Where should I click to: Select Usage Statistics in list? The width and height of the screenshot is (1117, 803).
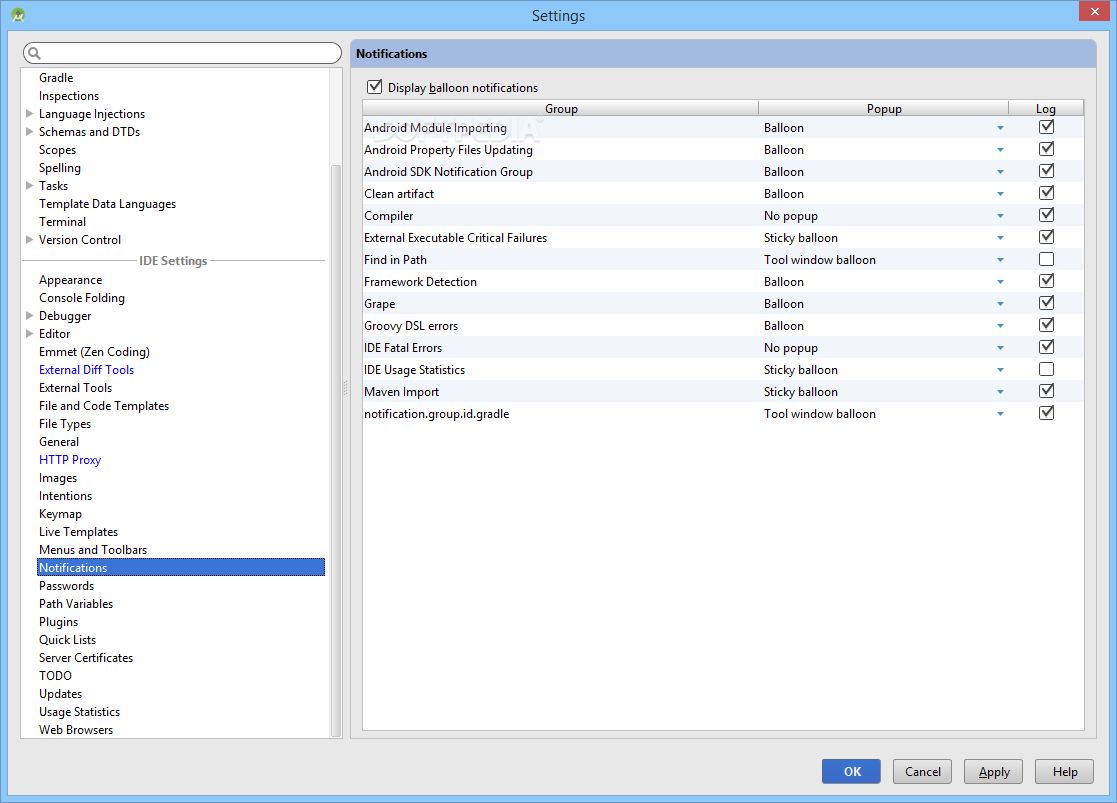(x=79, y=712)
